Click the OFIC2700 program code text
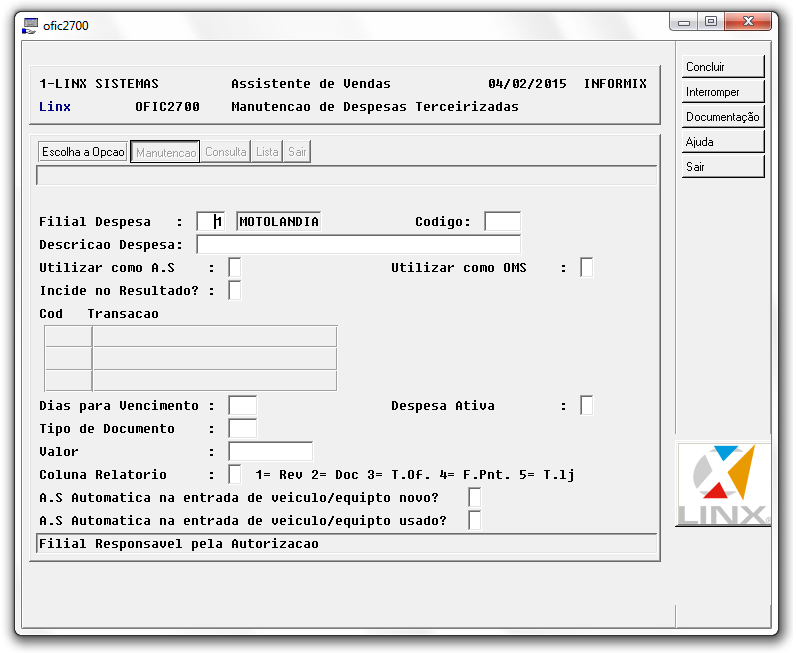The image size is (796, 653). [167, 107]
